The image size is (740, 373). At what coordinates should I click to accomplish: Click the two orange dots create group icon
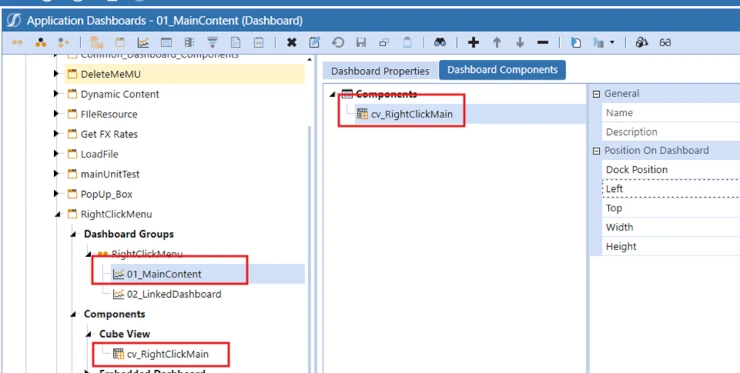[17, 42]
